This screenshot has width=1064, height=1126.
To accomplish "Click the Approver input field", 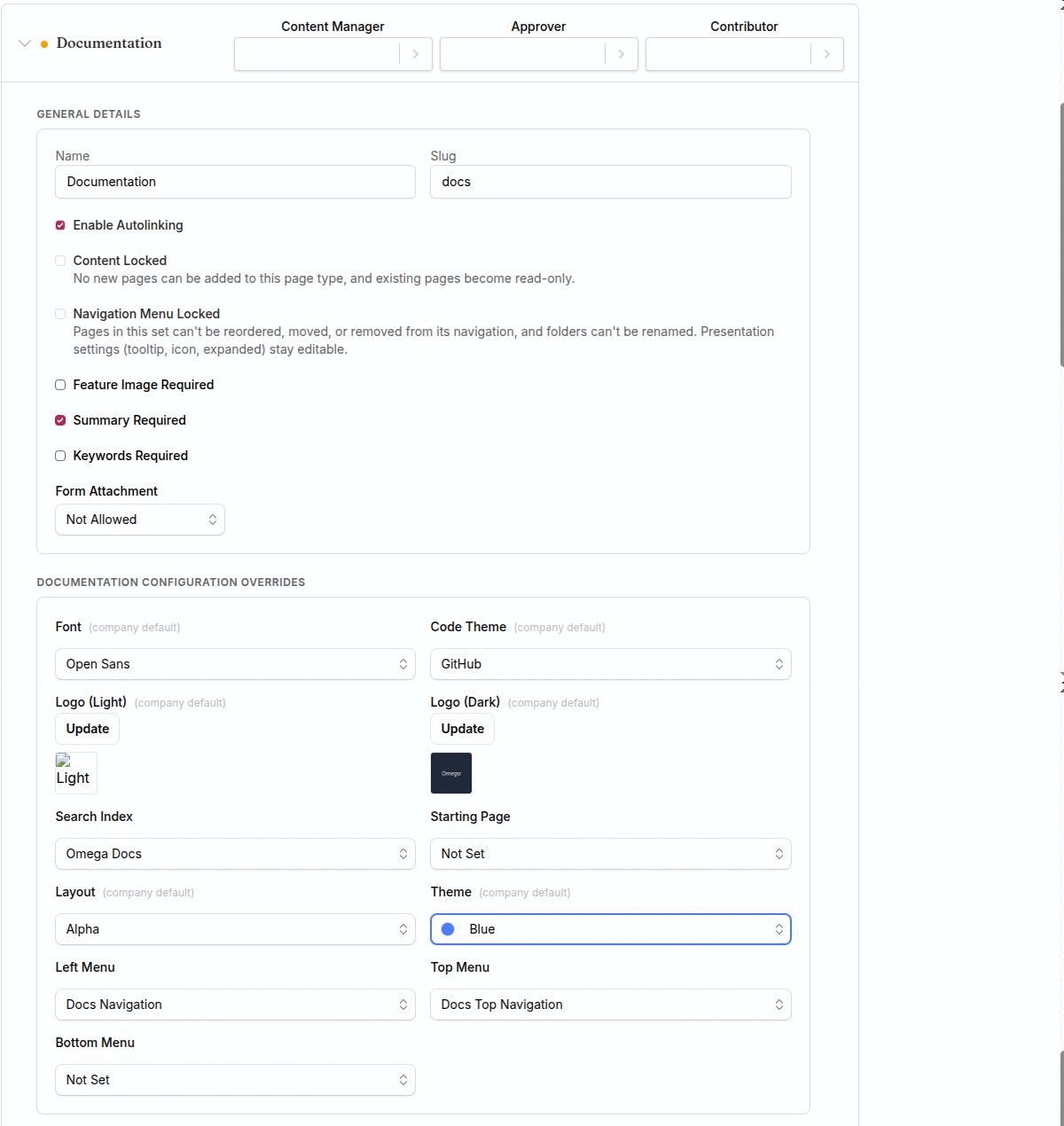I will (x=522, y=54).
